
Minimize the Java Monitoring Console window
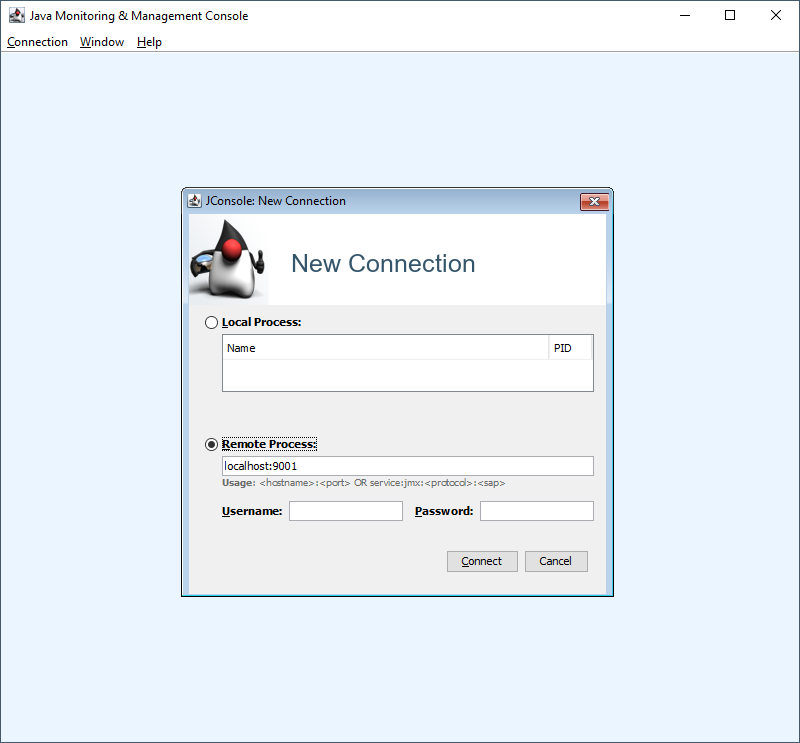pos(685,15)
